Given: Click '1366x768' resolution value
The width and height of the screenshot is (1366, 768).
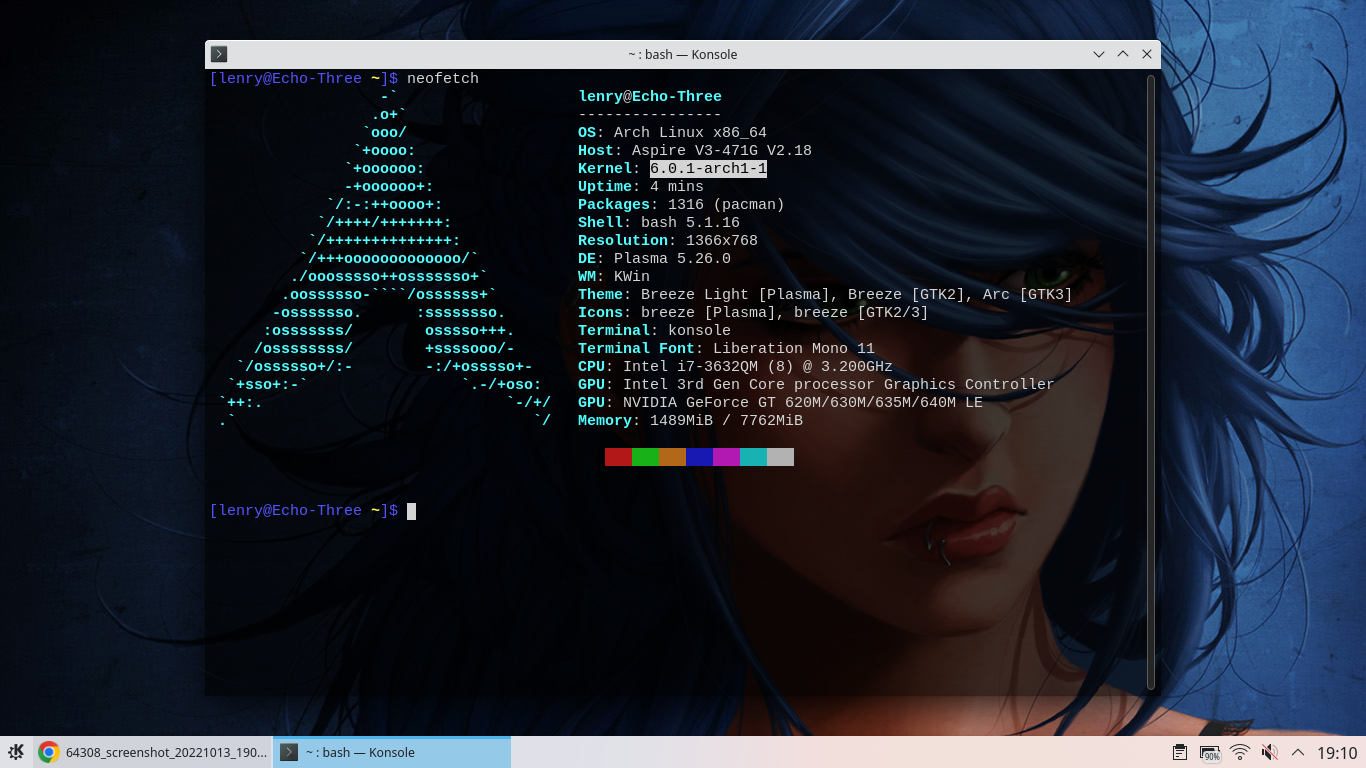Looking at the screenshot, I should 722,241.
